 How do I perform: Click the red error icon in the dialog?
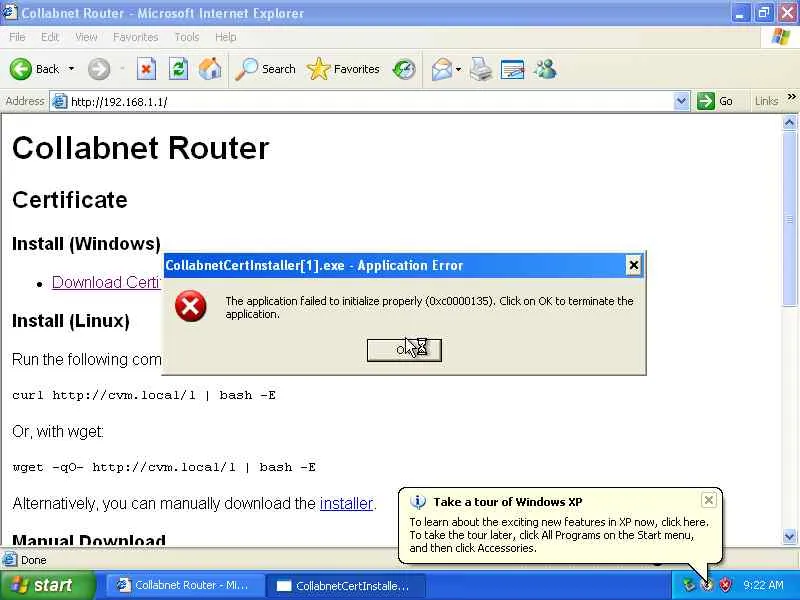(x=190, y=306)
